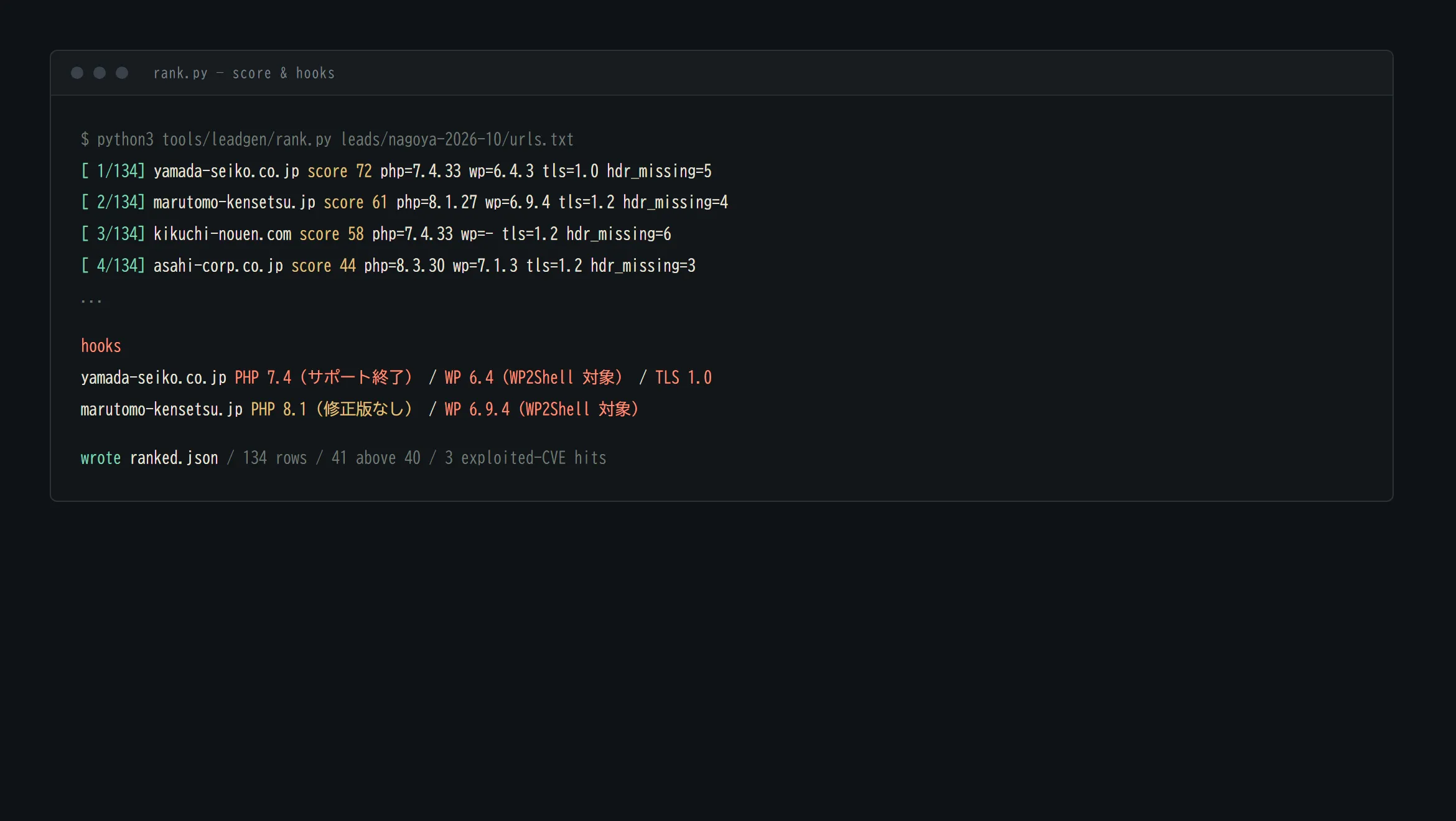Screen dimensions: 1456x821
Task: Click '3 exploited-CVE hits' summary
Action: pyautogui.click(x=526, y=458)
